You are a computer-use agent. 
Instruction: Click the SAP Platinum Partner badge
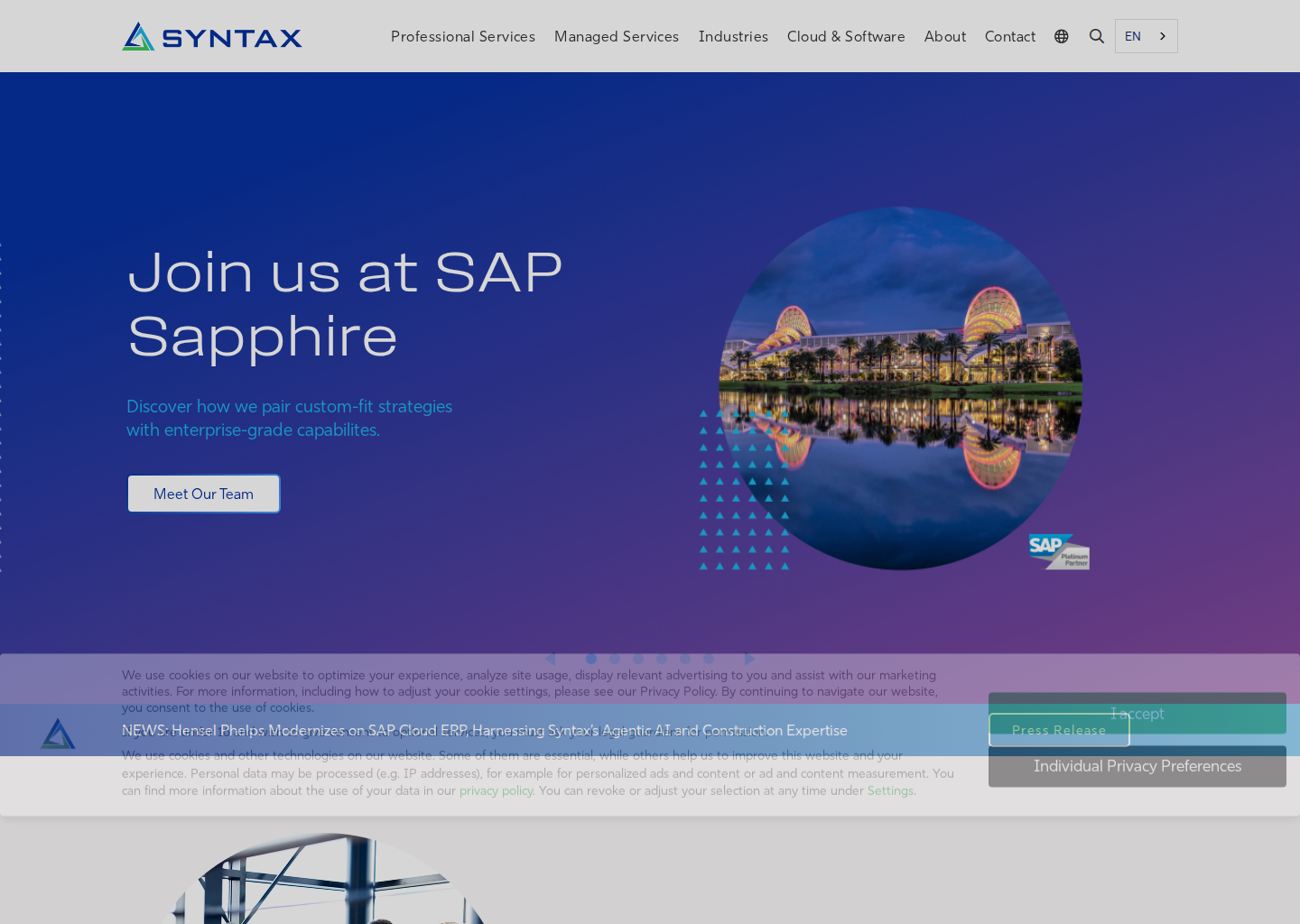1059,551
